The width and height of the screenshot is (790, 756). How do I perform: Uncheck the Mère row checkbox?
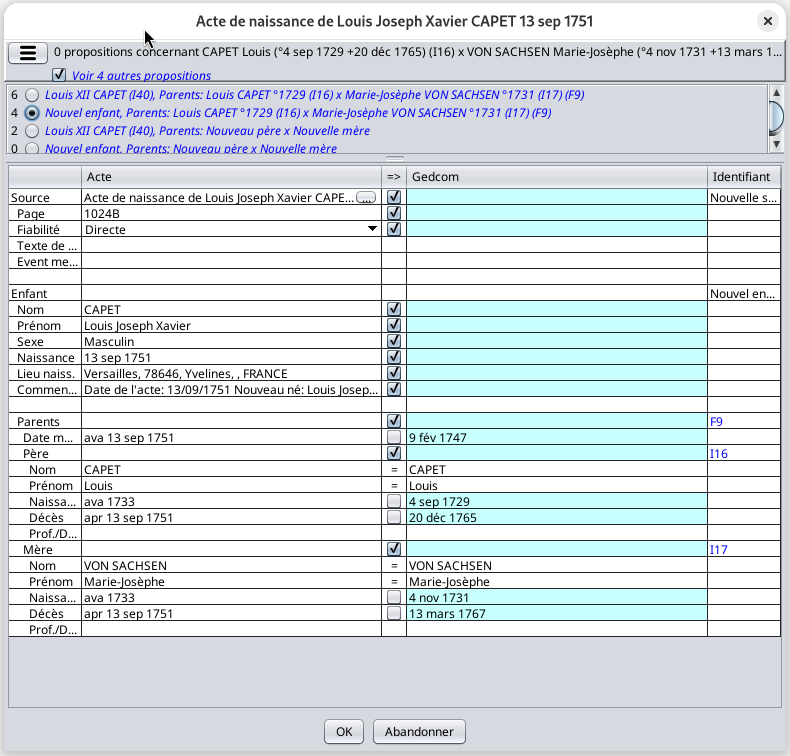tap(394, 549)
